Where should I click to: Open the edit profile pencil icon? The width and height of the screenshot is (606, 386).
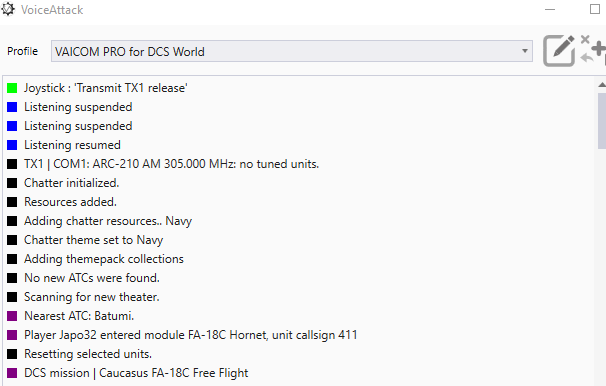point(559,51)
